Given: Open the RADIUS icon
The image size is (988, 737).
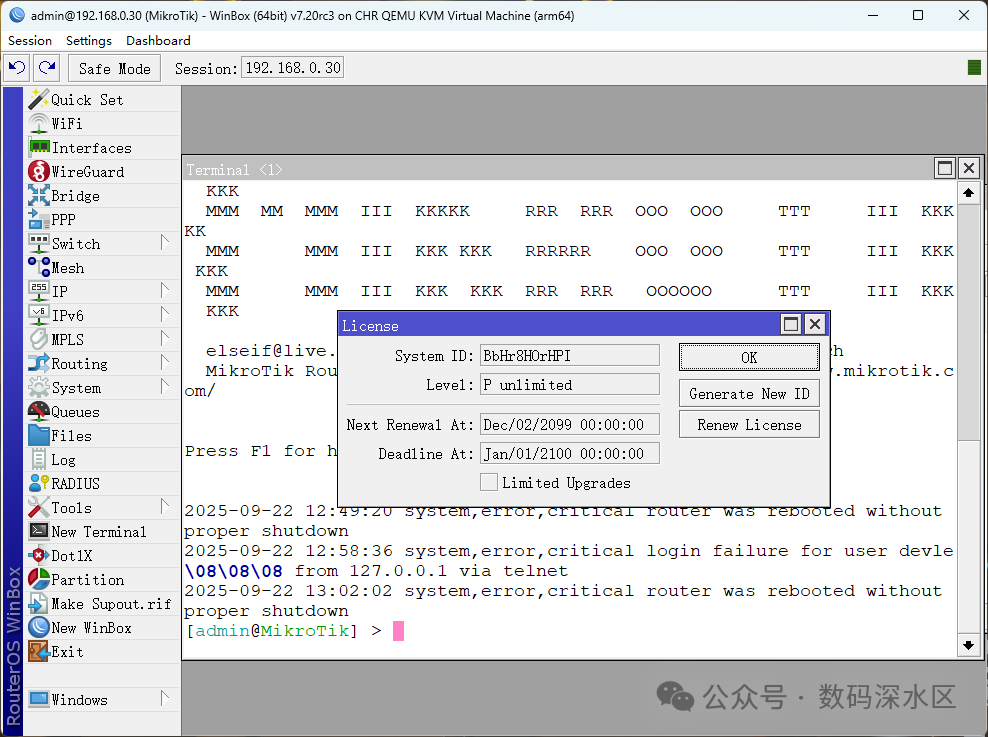Looking at the screenshot, I should (x=38, y=483).
